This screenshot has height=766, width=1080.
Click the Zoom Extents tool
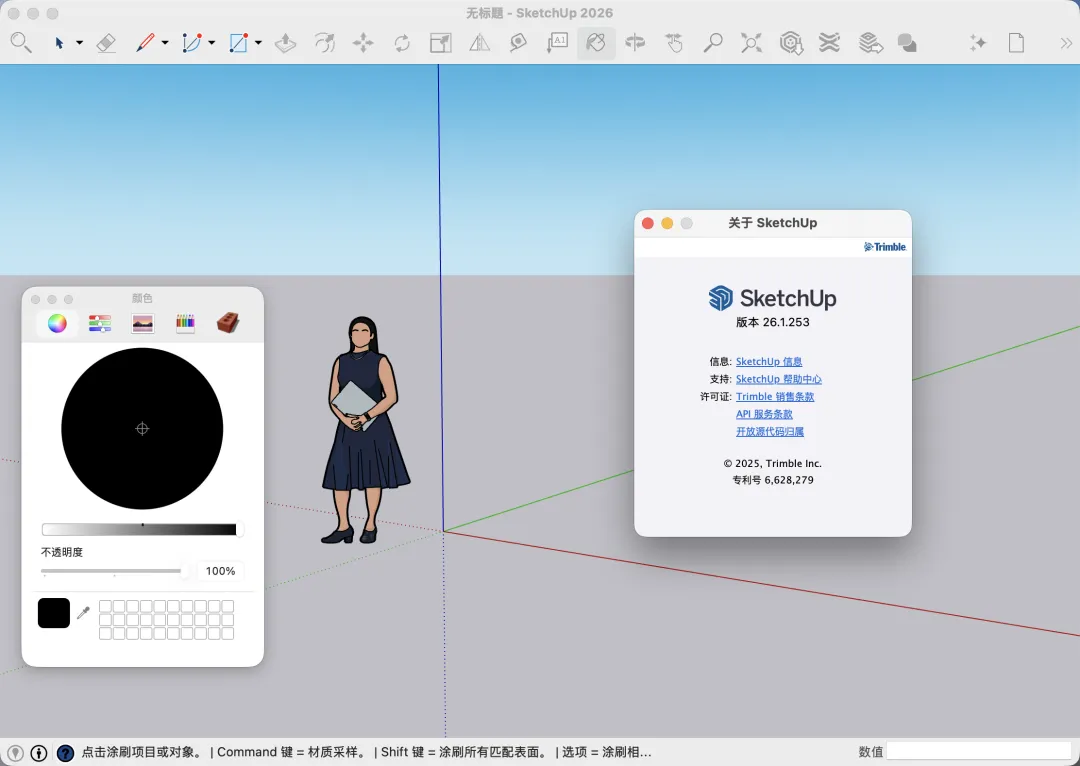pyautogui.click(x=751, y=43)
